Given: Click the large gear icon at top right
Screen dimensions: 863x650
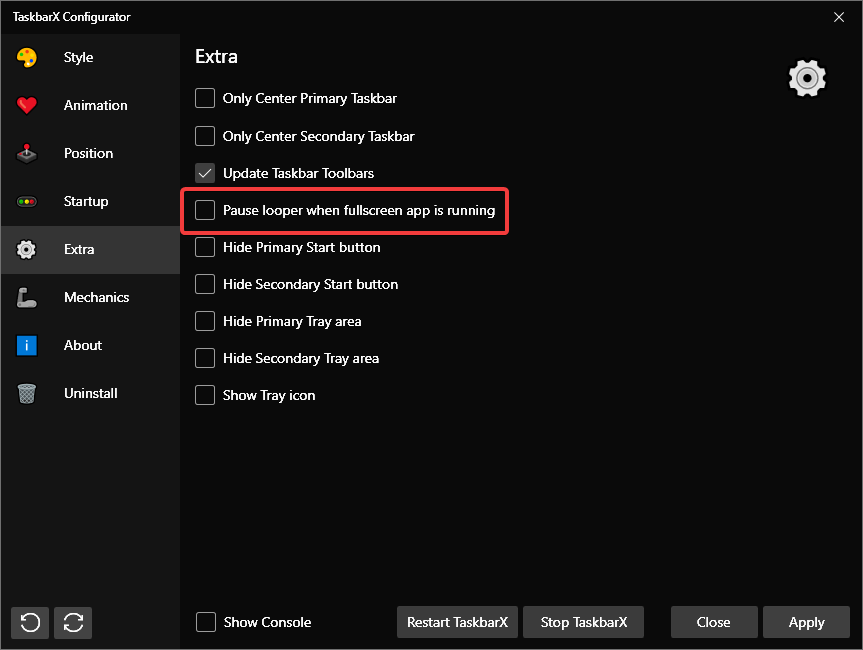Looking at the screenshot, I should pyautogui.click(x=807, y=77).
